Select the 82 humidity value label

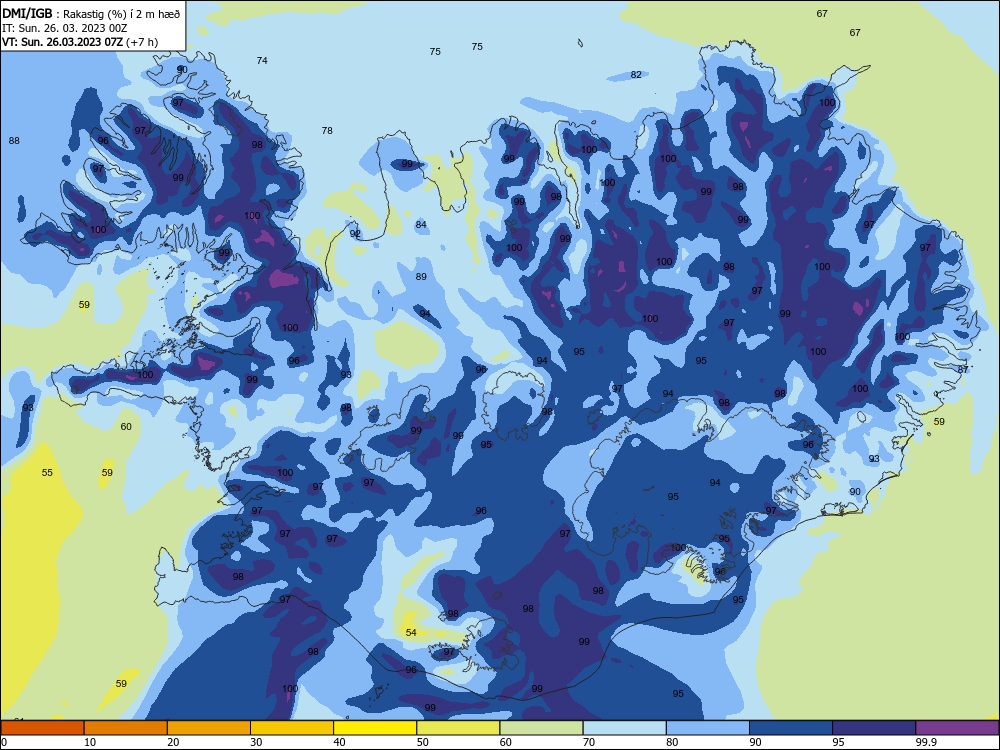point(636,75)
